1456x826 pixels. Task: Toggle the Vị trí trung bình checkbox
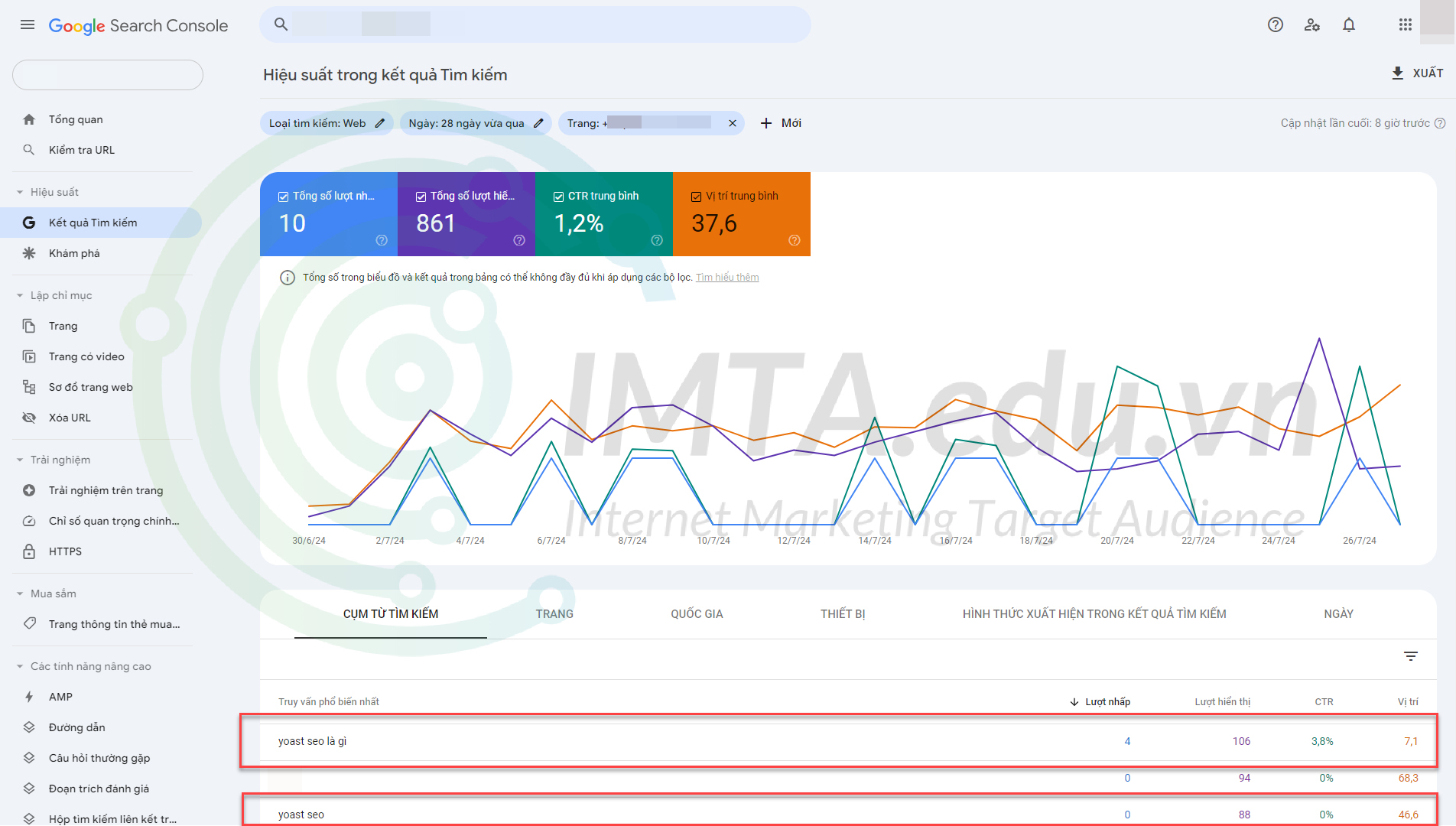[x=696, y=197]
